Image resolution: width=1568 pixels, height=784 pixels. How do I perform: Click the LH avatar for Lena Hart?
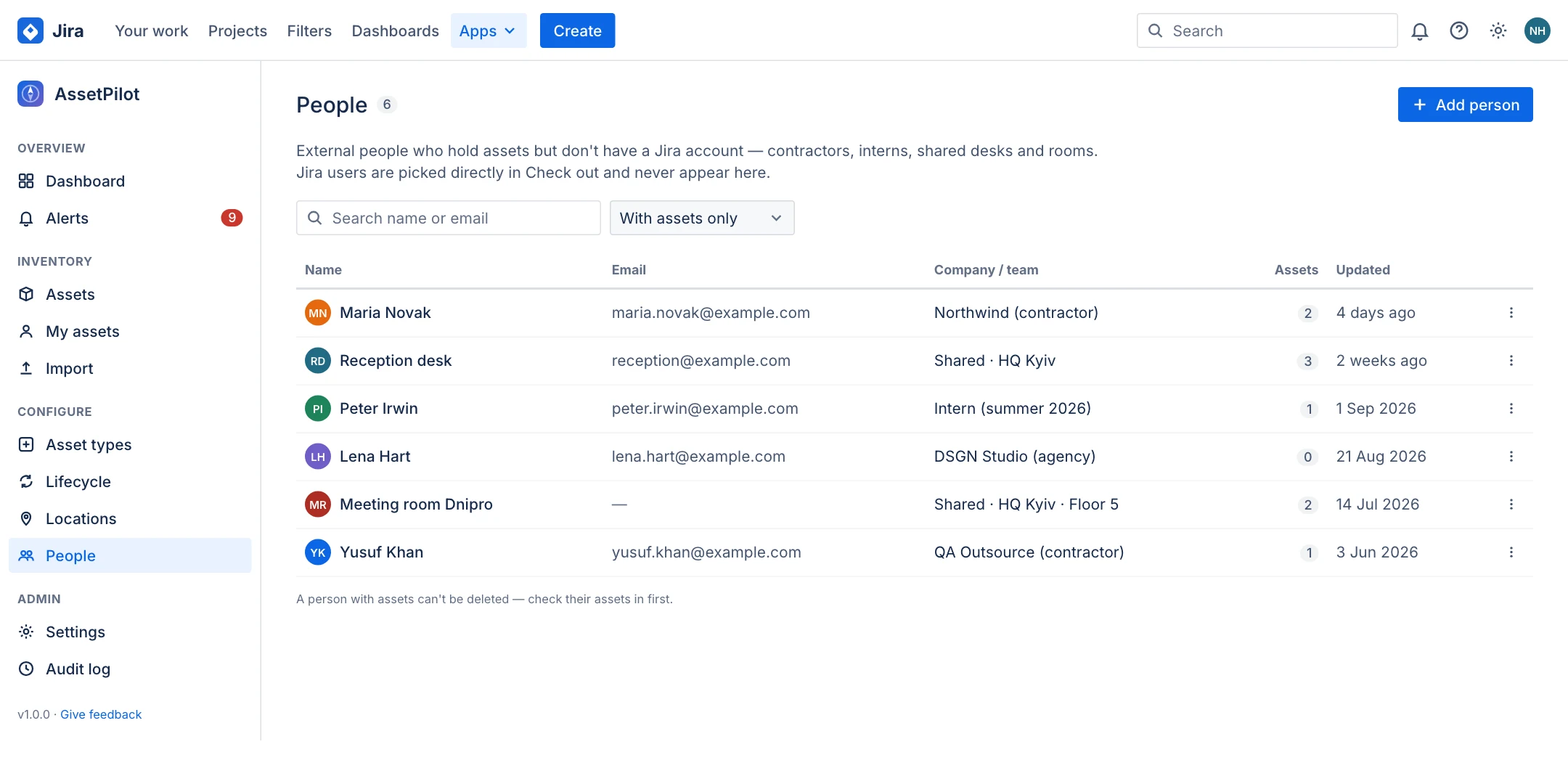click(318, 457)
